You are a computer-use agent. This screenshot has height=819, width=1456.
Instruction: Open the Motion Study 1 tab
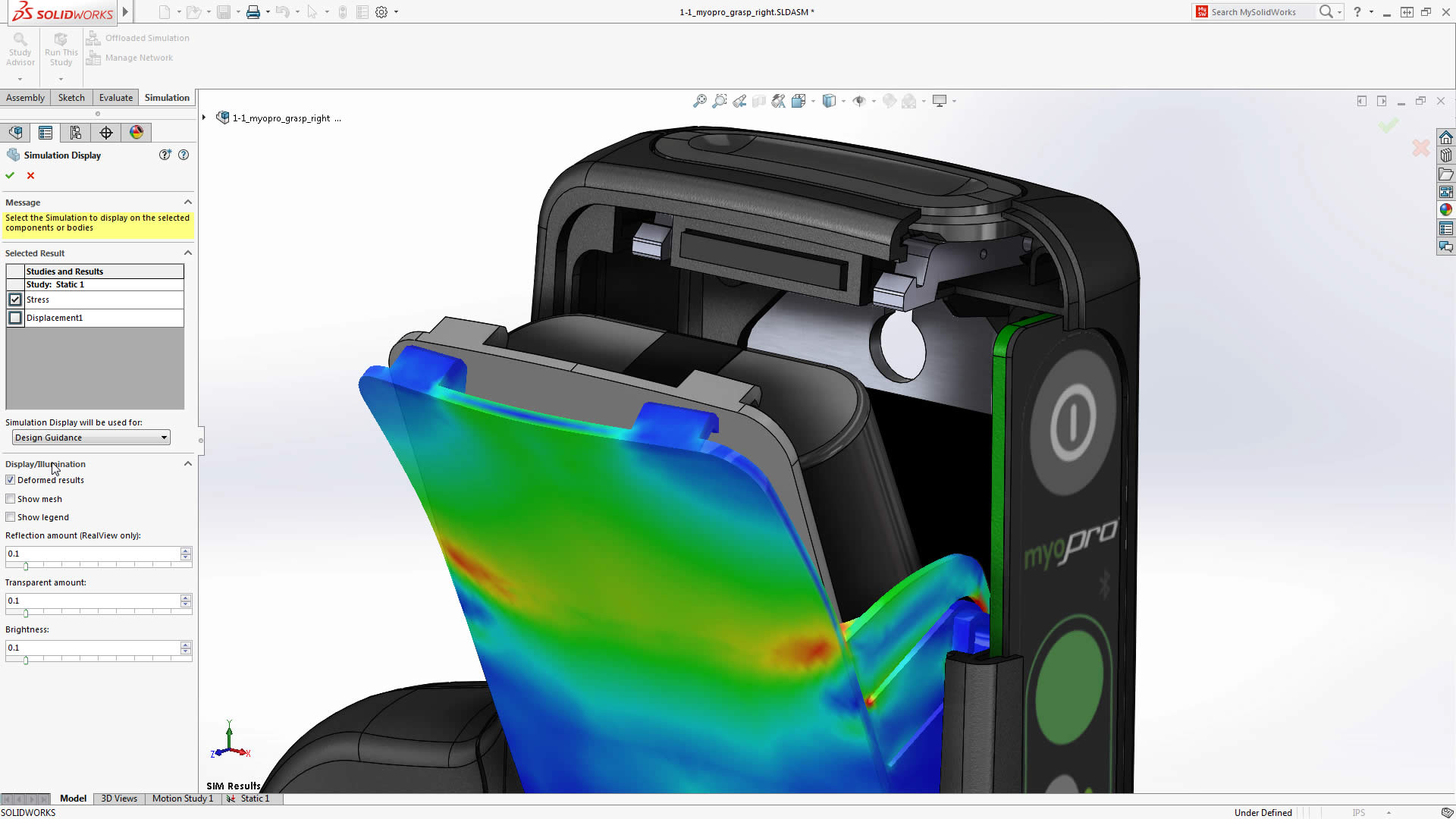(182, 798)
